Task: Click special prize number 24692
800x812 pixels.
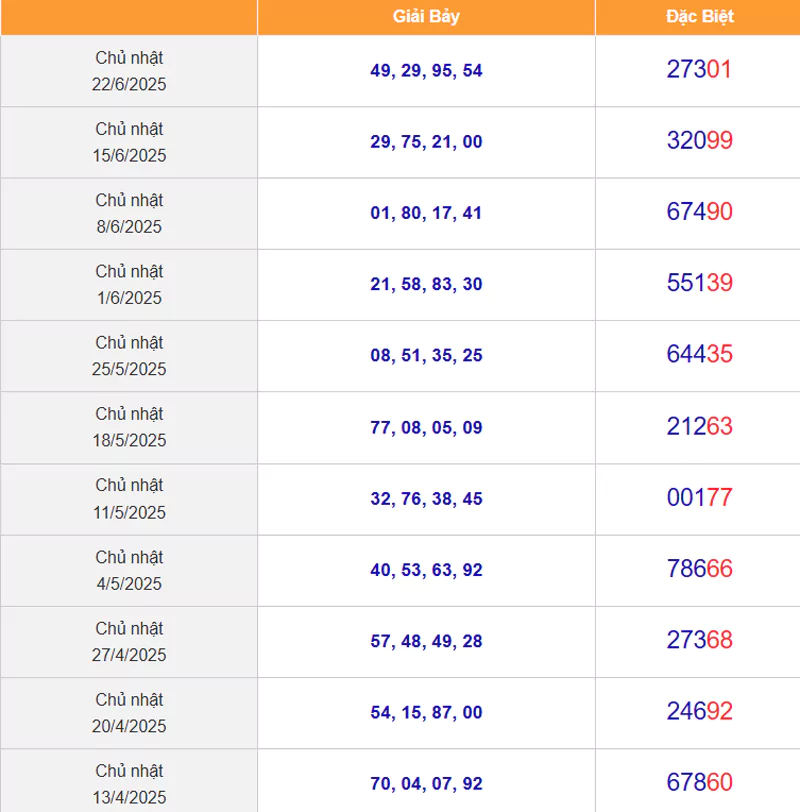Action: 700,711
